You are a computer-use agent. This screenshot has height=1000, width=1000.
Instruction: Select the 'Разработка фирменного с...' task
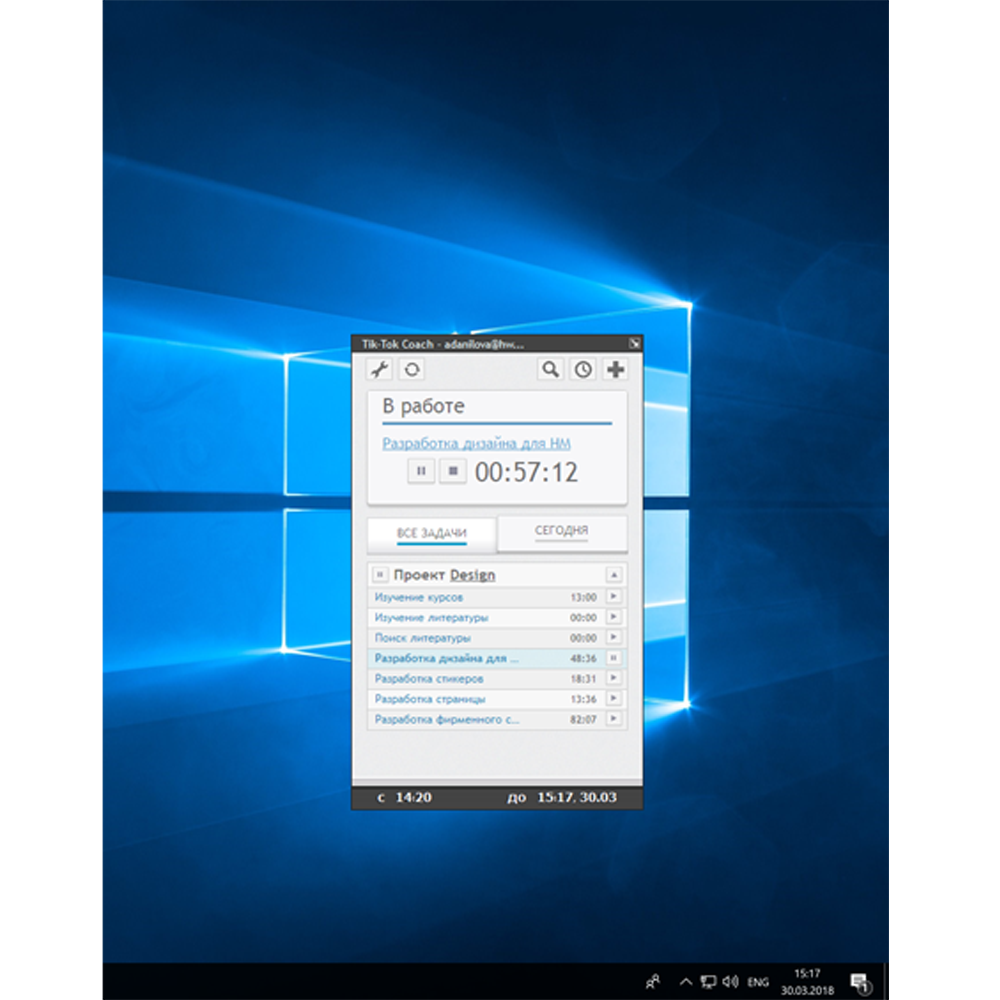(447, 719)
